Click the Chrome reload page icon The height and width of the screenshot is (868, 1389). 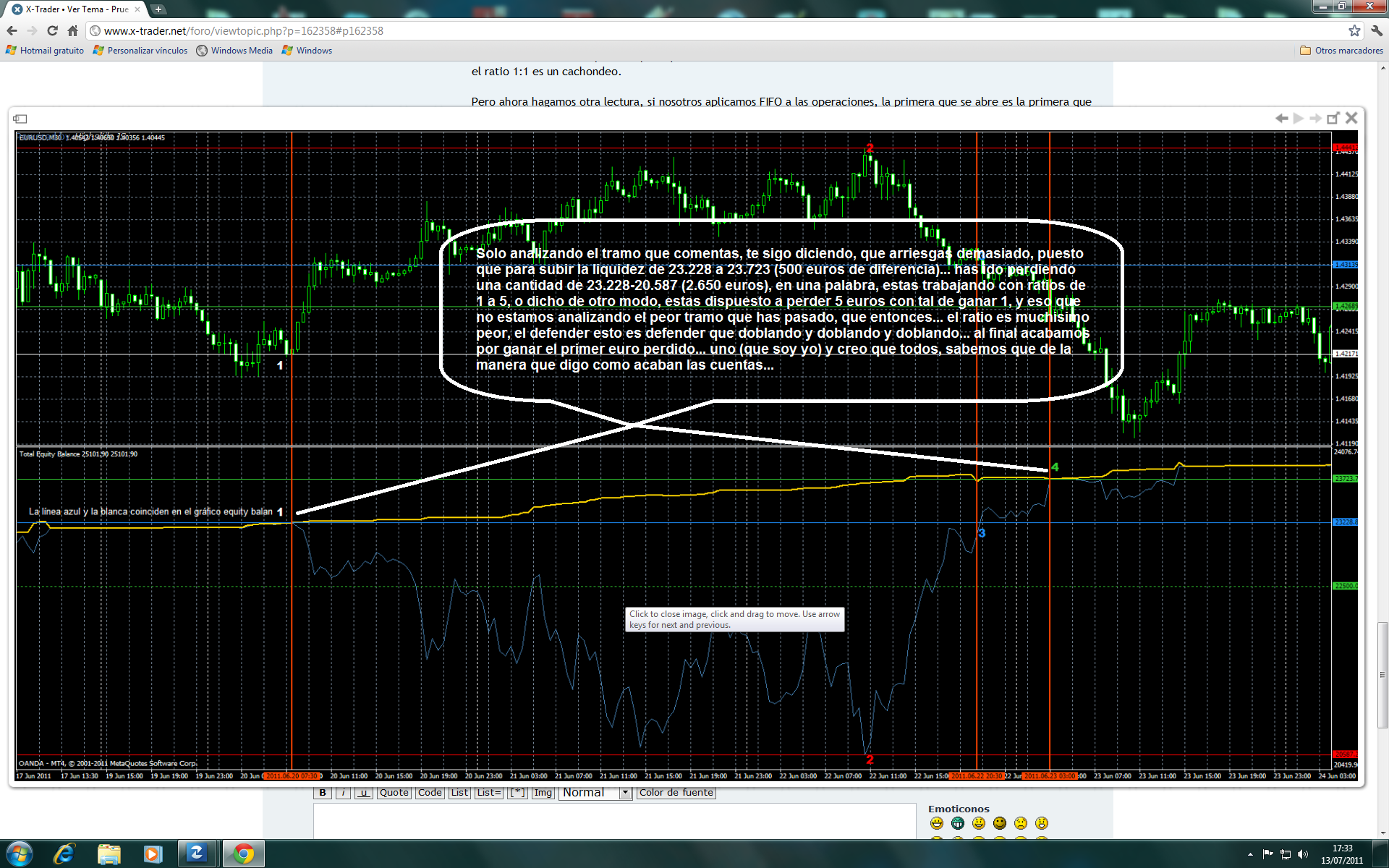[52, 30]
